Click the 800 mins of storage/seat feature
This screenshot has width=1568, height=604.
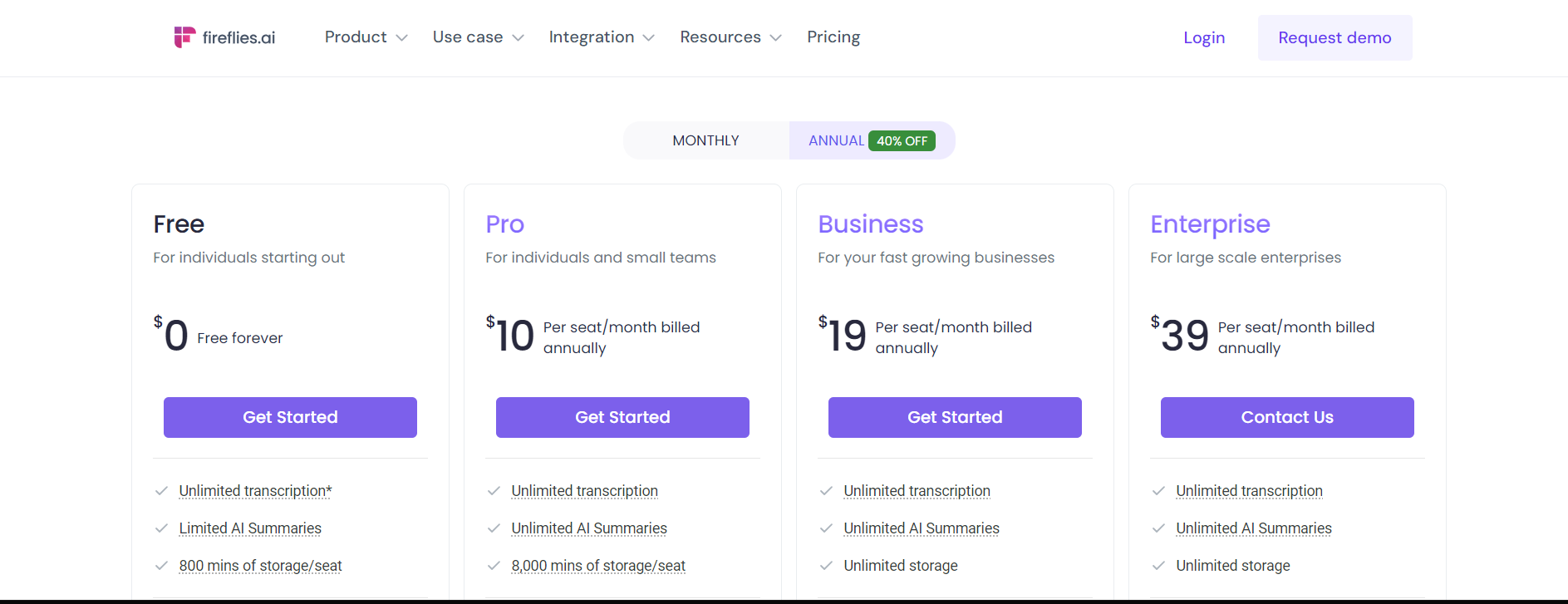coord(260,566)
